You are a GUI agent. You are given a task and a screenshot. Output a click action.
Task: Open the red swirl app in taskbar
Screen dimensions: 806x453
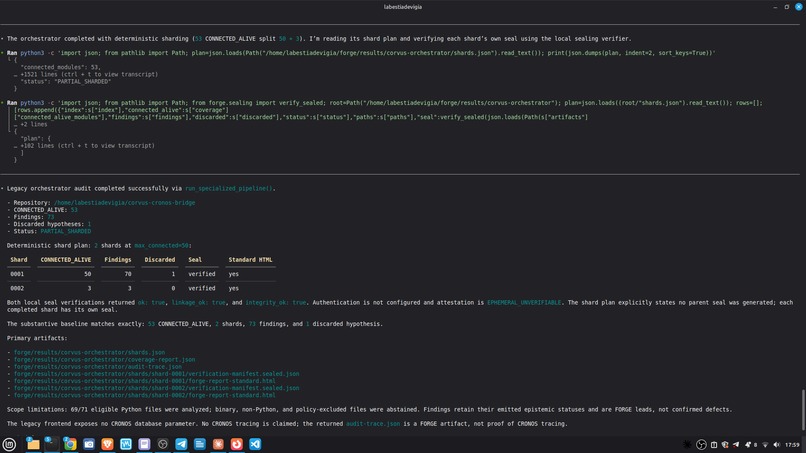click(237, 444)
